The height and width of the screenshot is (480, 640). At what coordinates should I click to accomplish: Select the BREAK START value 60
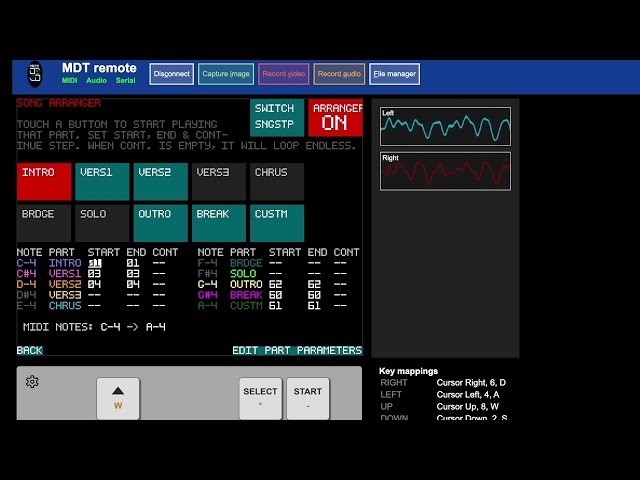pyautogui.click(x=276, y=295)
